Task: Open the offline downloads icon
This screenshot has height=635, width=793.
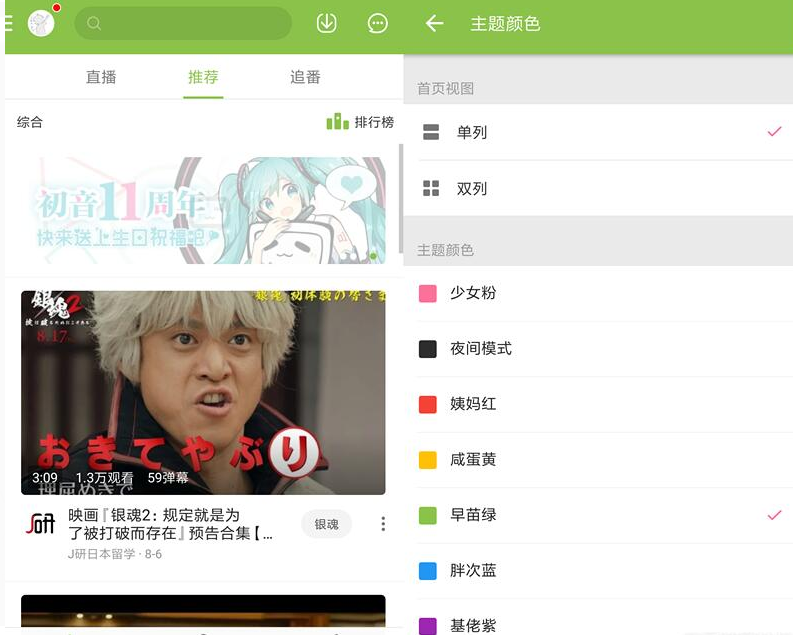Action: (327, 23)
